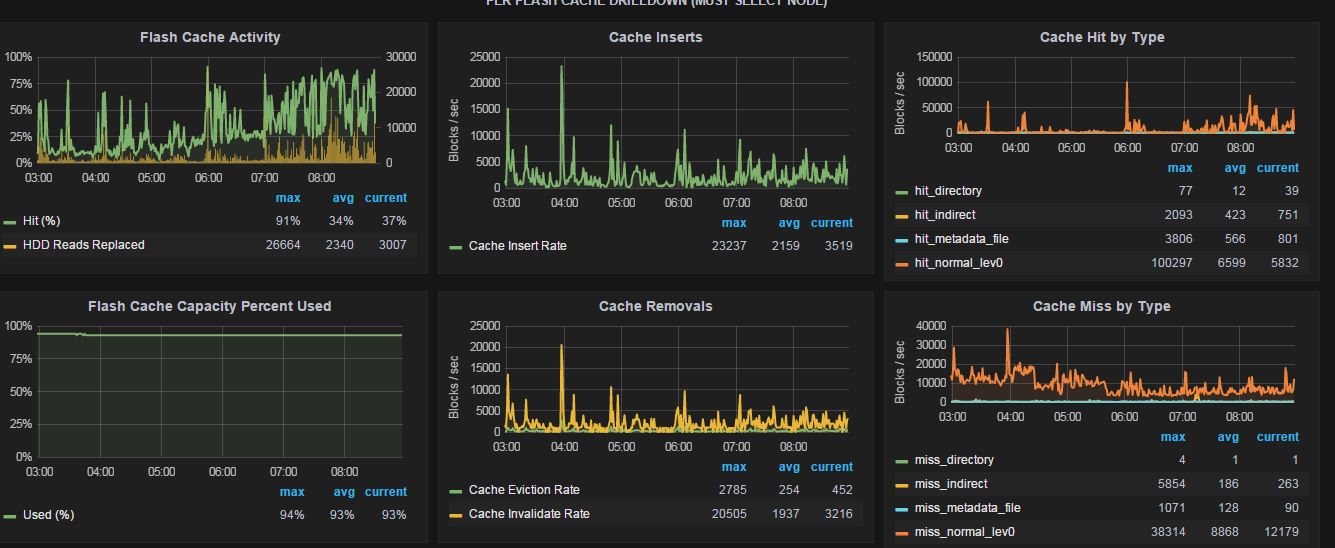Toggle the Cache Invalidate Rate legend series
This screenshot has height=548, width=1335.
(529, 514)
